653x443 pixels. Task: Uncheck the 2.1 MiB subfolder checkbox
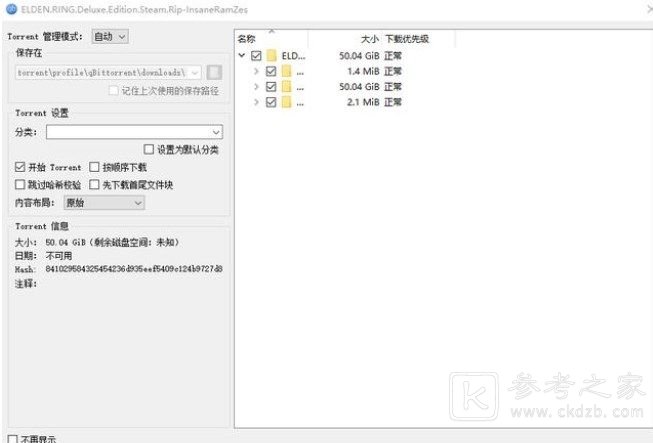[271, 102]
